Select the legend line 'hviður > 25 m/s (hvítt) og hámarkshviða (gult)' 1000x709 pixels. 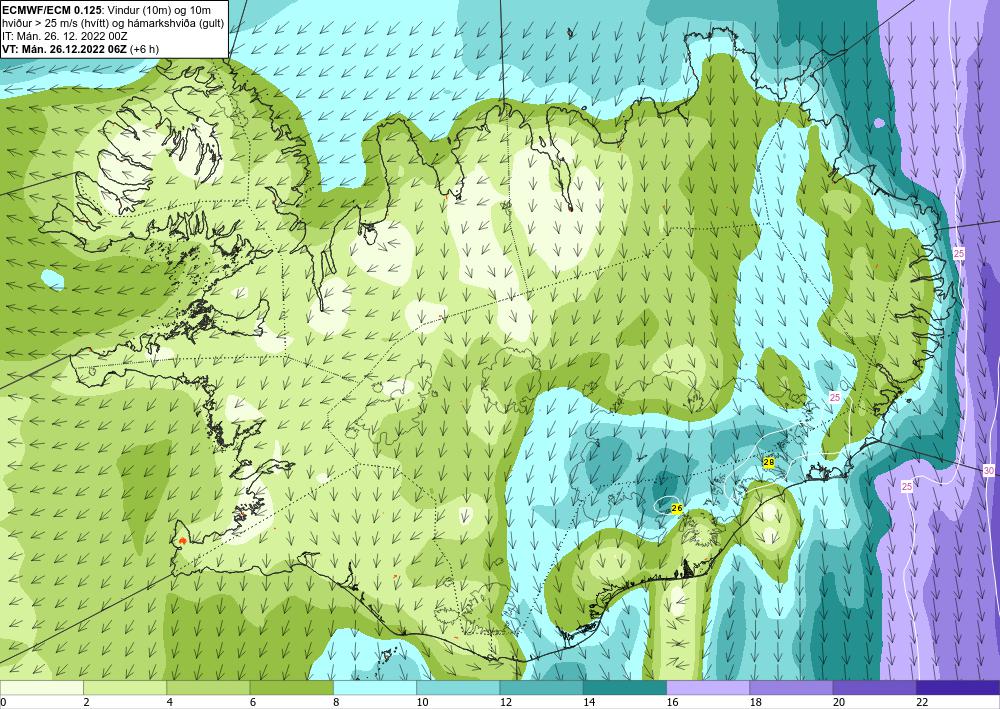pos(113,23)
